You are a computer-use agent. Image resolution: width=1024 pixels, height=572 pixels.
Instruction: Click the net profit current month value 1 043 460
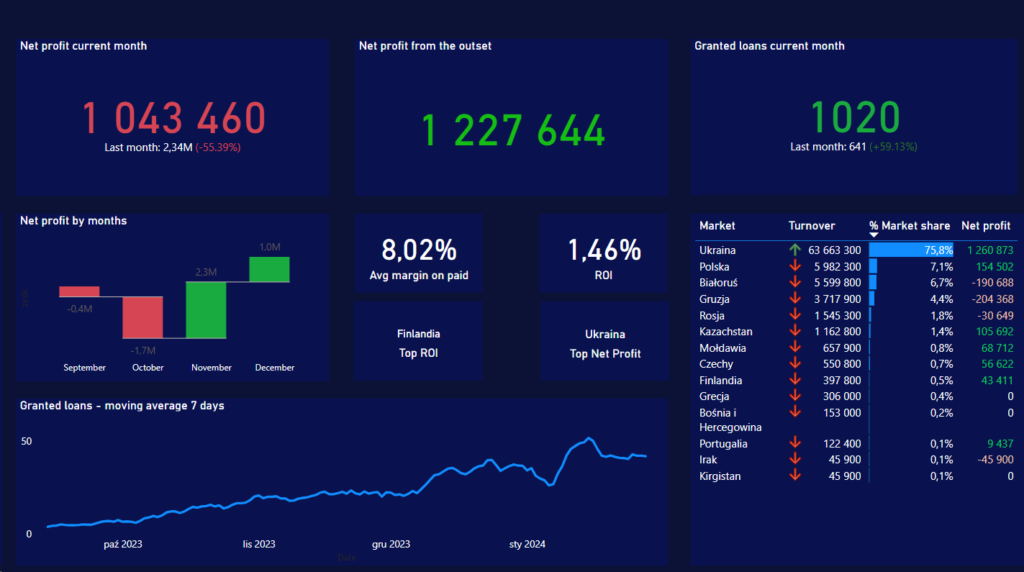coord(173,118)
